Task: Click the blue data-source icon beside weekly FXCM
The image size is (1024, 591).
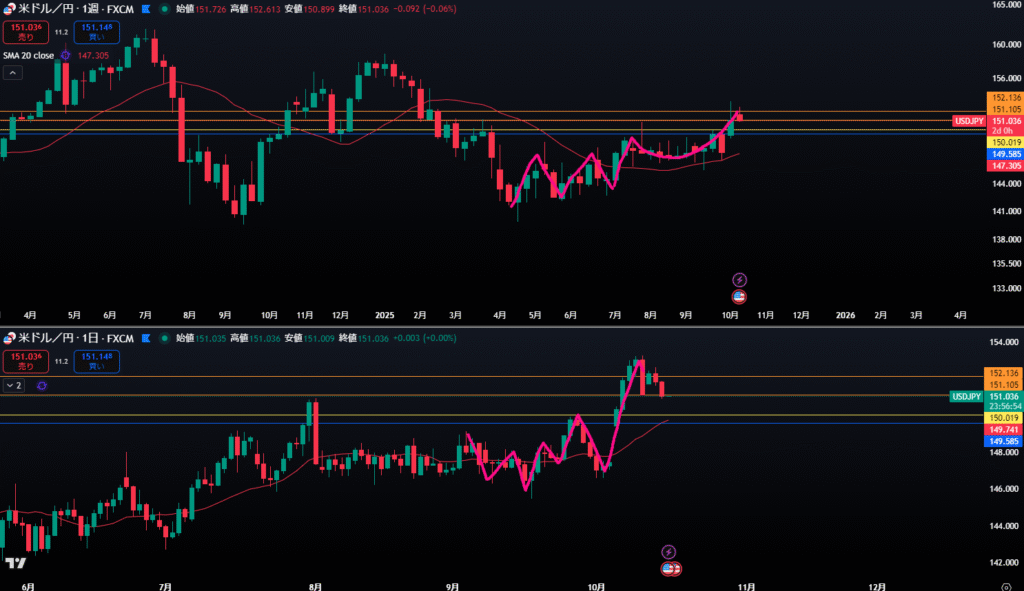Action: point(148,8)
